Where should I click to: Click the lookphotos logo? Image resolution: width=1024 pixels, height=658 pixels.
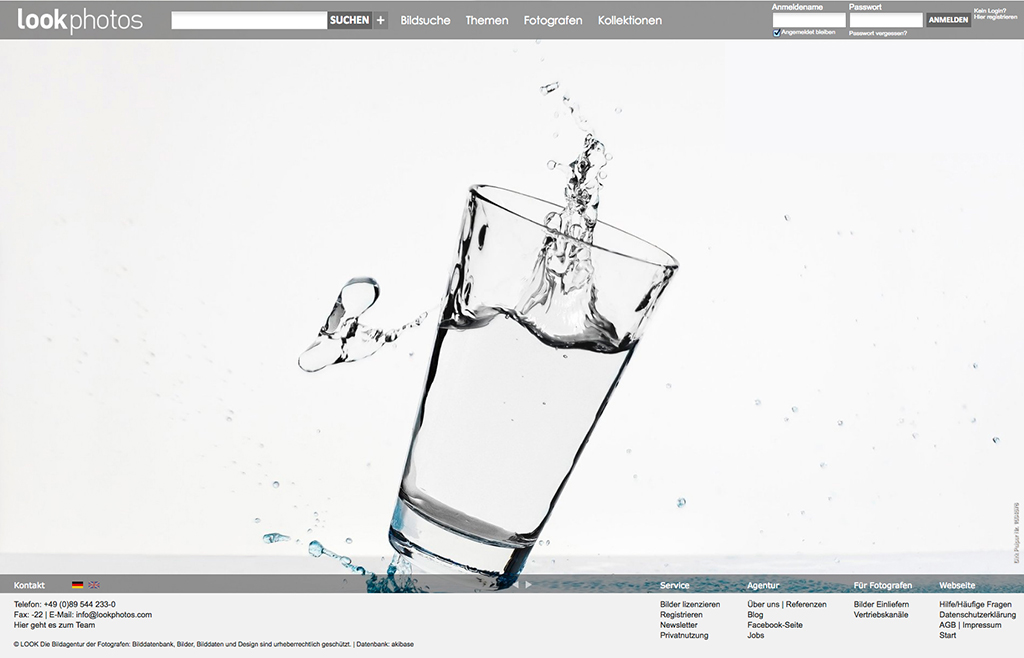[x=80, y=20]
